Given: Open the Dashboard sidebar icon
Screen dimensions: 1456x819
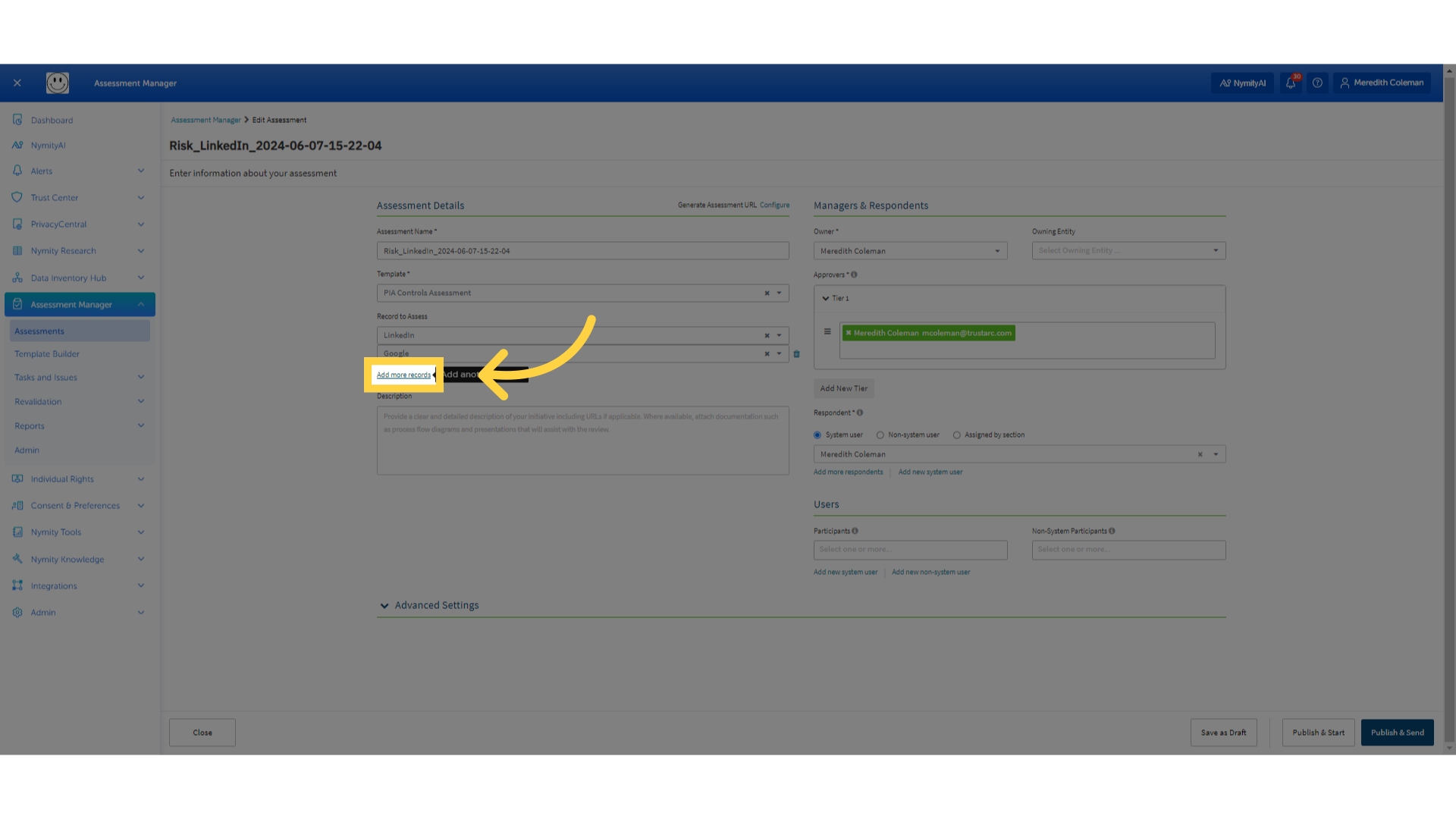Looking at the screenshot, I should pyautogui.click(x=17, y=120).
